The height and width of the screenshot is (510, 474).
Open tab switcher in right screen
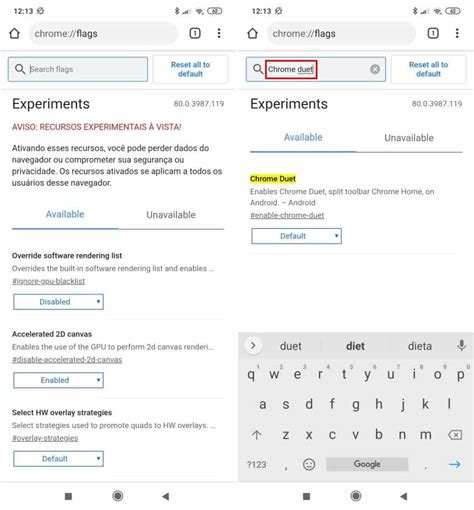click(433, 33)
